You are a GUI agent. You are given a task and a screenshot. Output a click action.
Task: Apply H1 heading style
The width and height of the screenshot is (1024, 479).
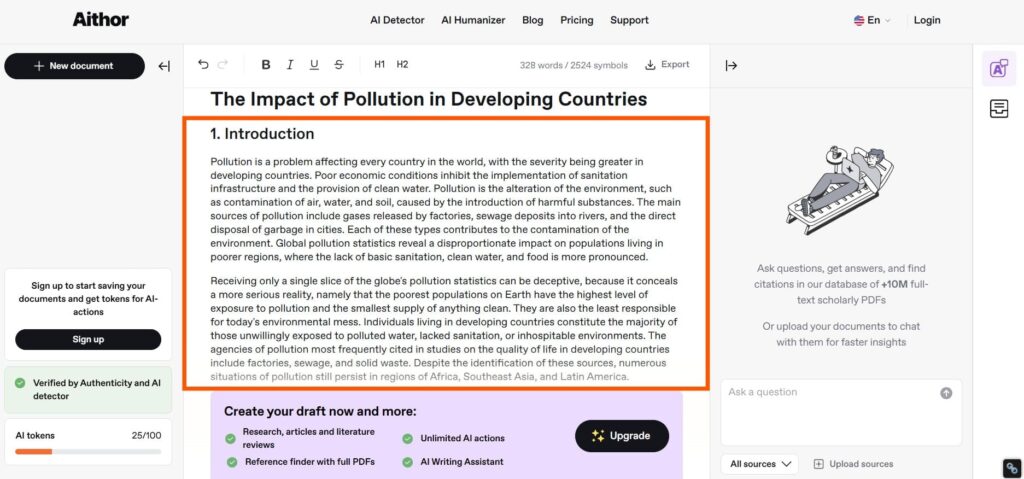pos(379,64)
